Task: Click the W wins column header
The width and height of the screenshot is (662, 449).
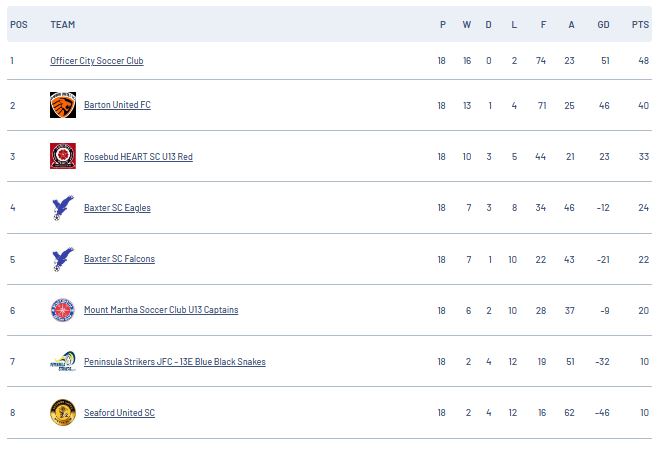Action: coord(467,24)
